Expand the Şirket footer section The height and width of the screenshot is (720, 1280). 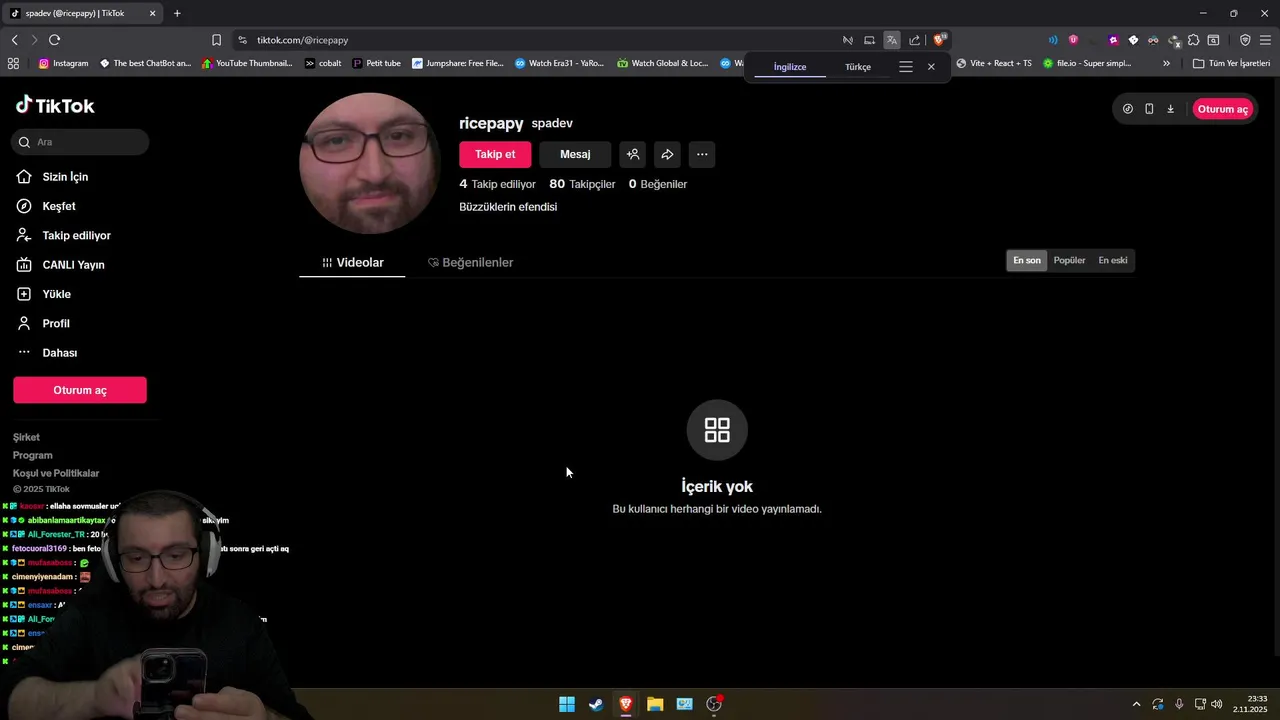(x=26, y=437)
